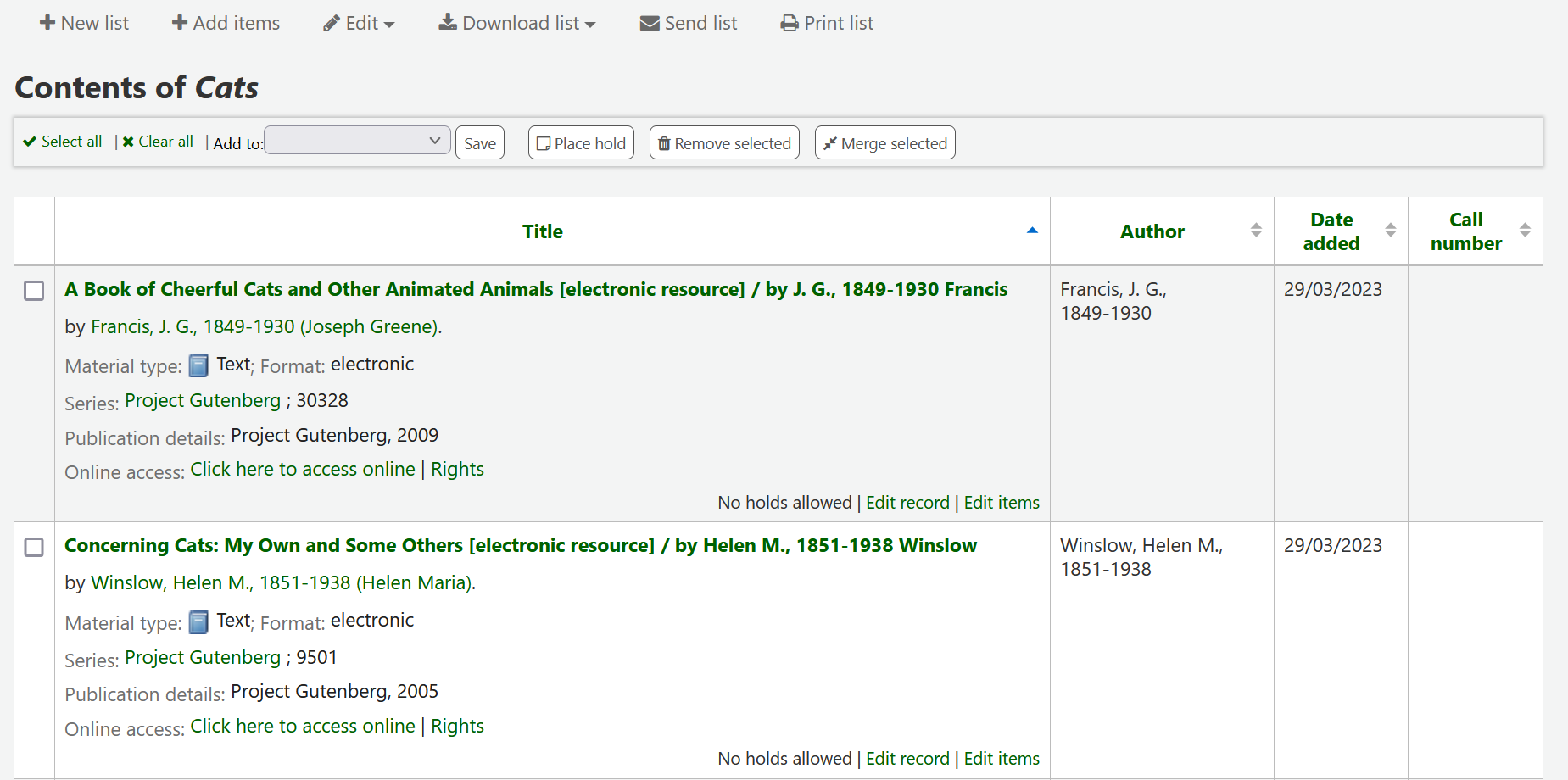Open the Send list envelope icon

649,23
